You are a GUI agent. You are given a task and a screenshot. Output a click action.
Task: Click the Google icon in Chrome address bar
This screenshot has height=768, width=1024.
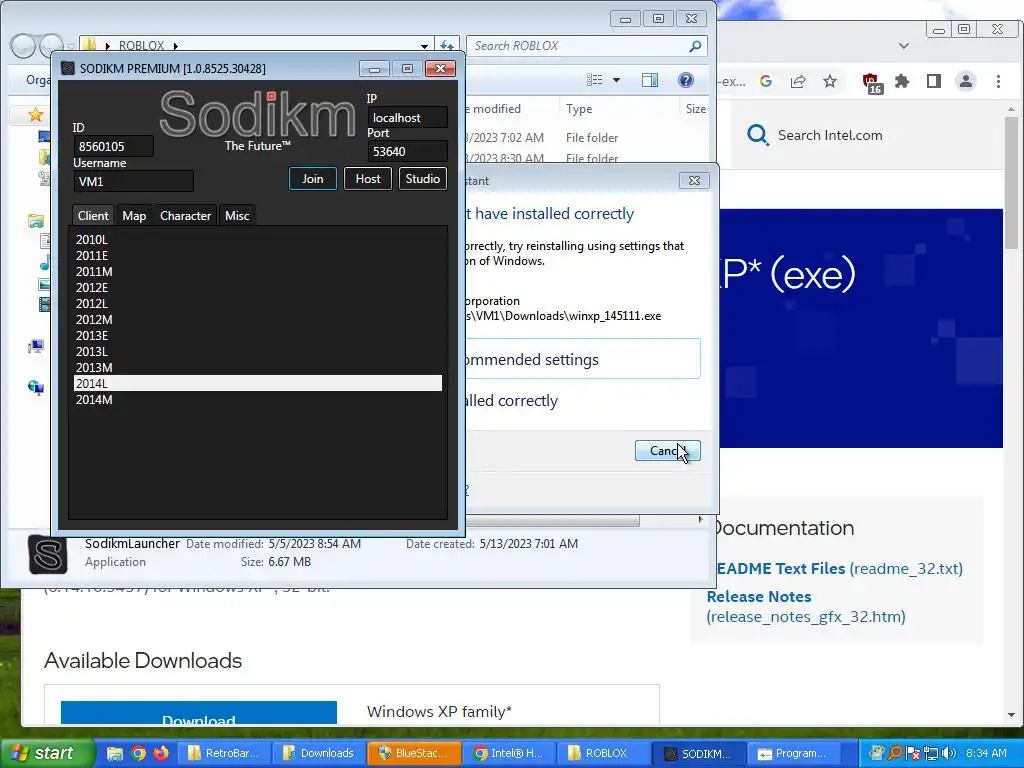coord(766,81)
